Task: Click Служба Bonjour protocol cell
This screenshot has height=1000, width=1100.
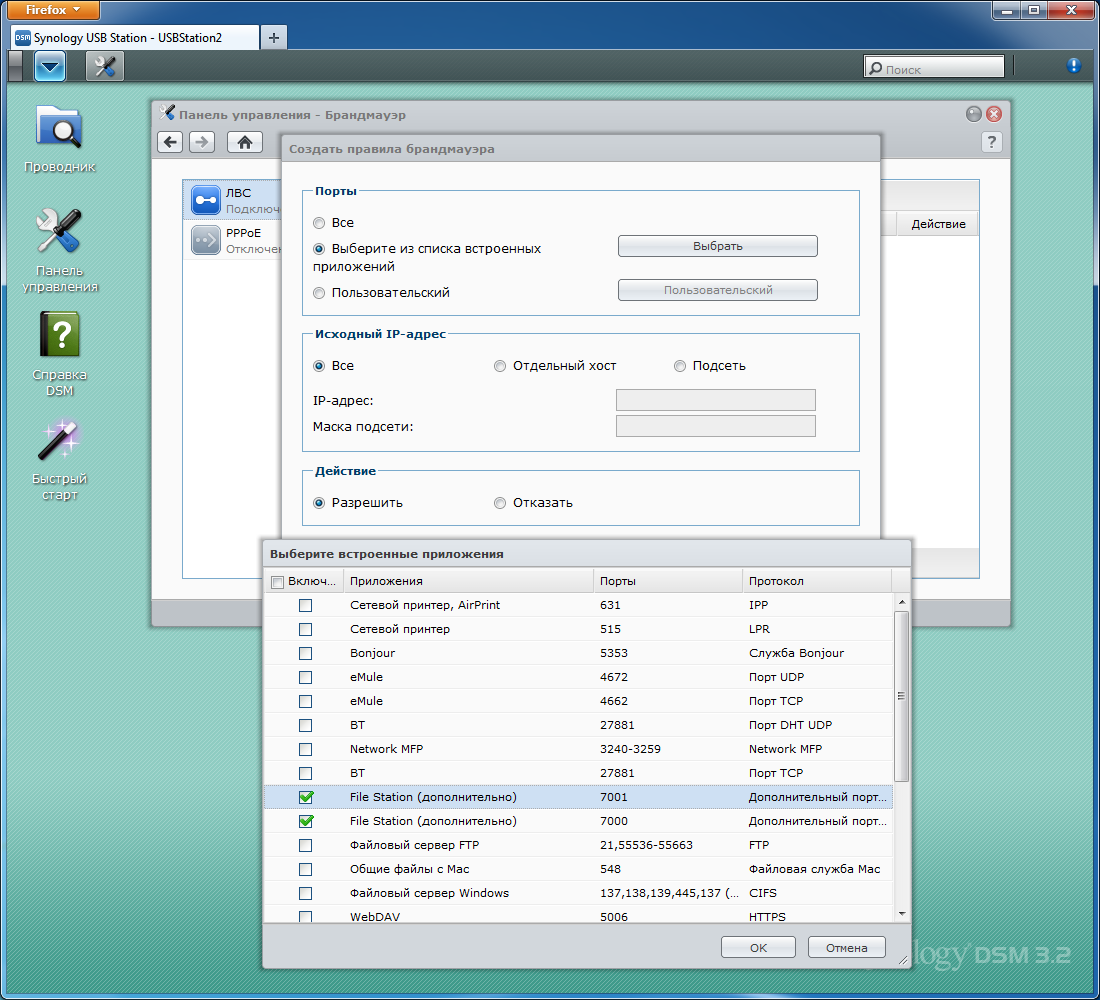Action: 796,653
